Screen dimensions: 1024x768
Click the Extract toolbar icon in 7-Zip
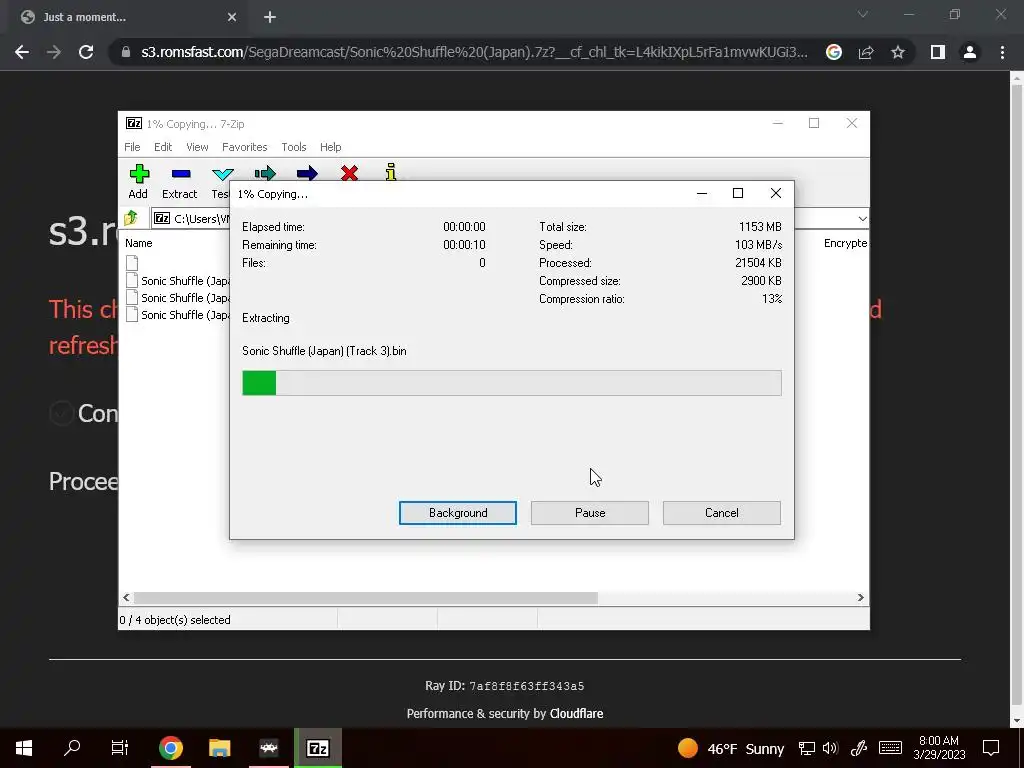click(x=180, y=182)
